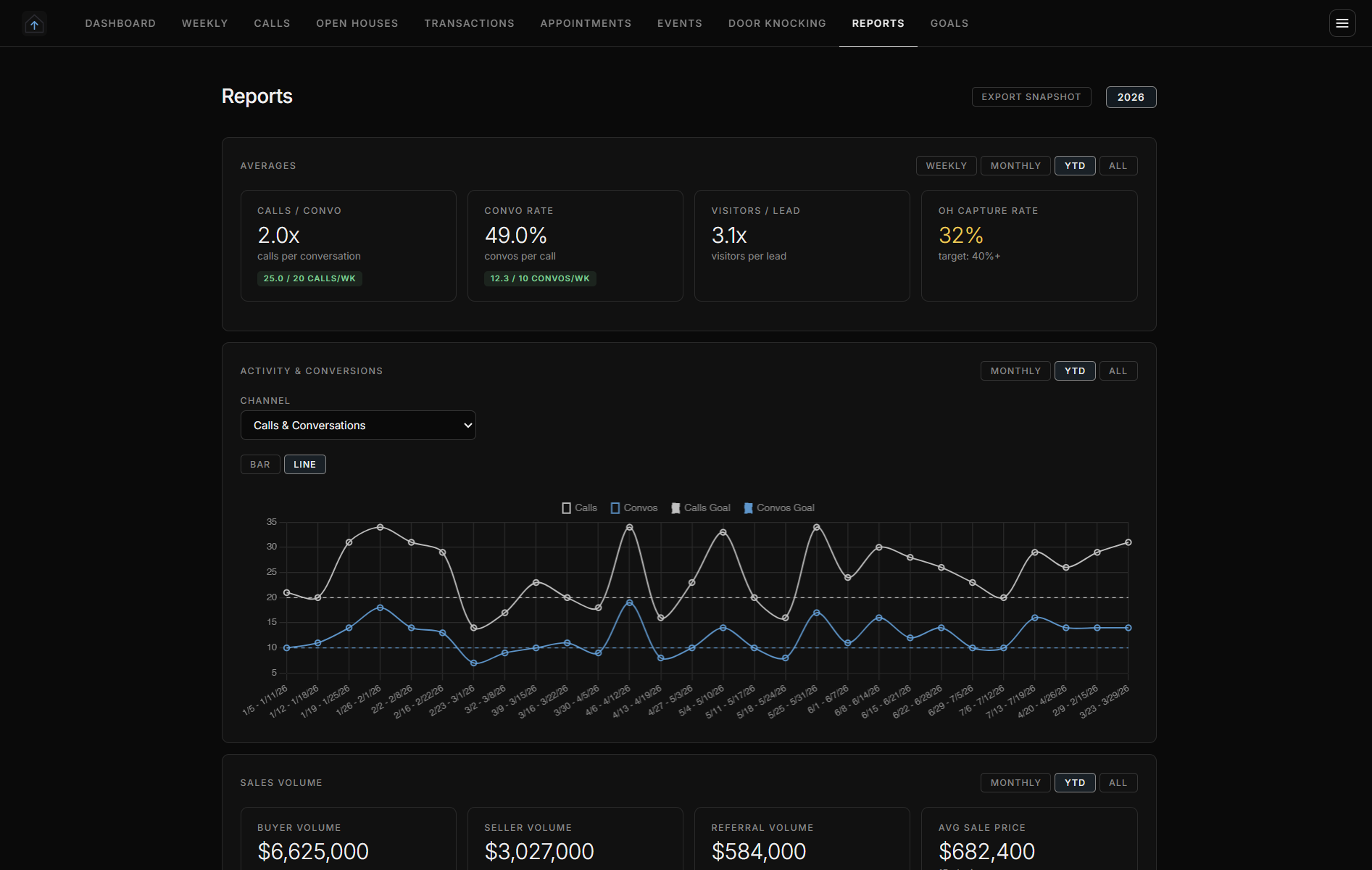Set Activity & Conversions range to YTD
This screenshot has width=1372, height=870.
(1075, 371)
